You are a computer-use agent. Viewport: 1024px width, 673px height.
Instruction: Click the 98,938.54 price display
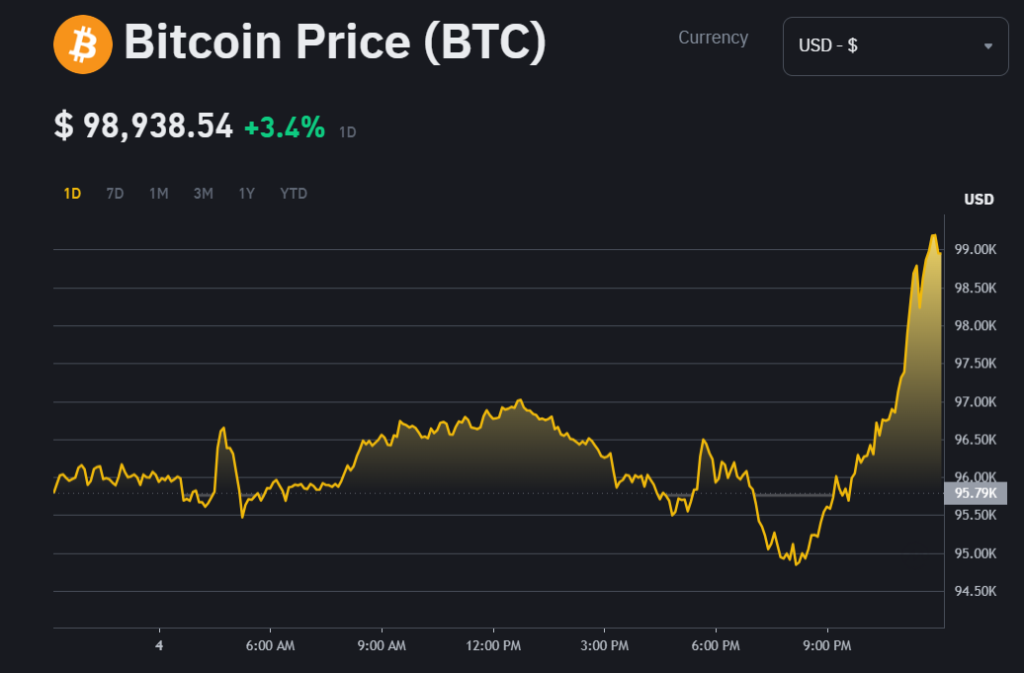point(142,128)
